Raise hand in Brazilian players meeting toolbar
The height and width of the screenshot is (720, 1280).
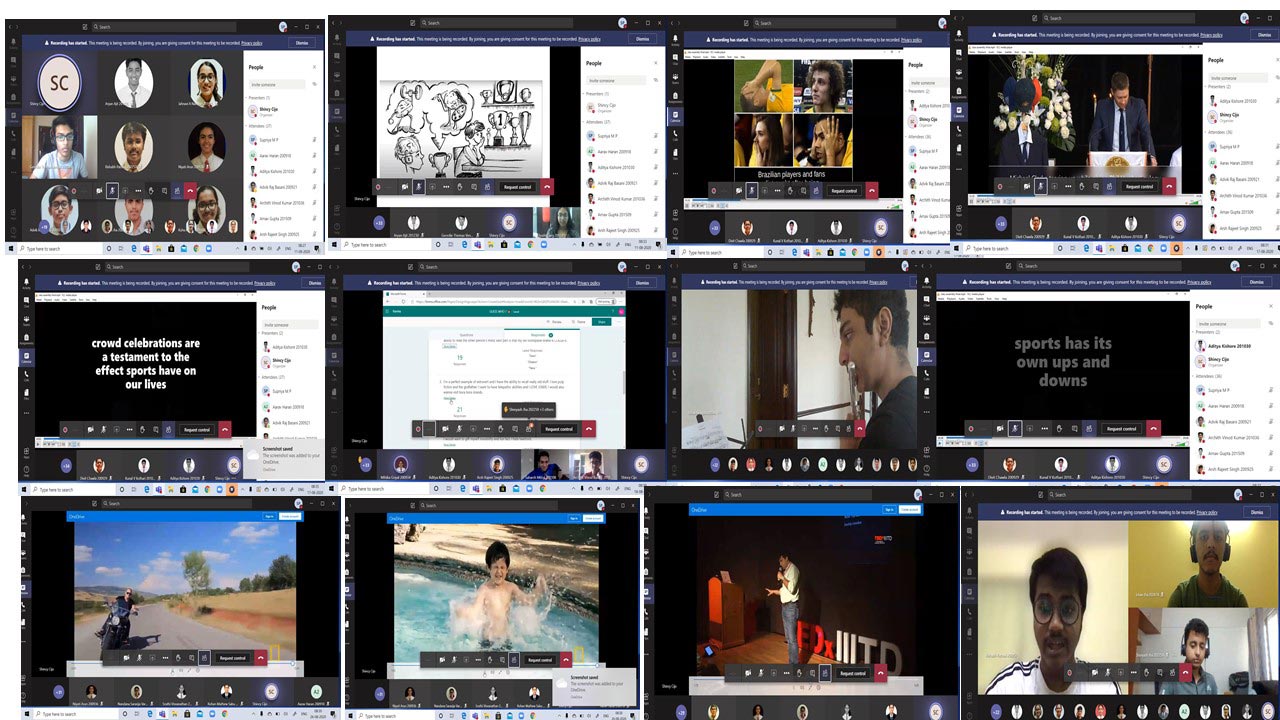click(790, 190)
